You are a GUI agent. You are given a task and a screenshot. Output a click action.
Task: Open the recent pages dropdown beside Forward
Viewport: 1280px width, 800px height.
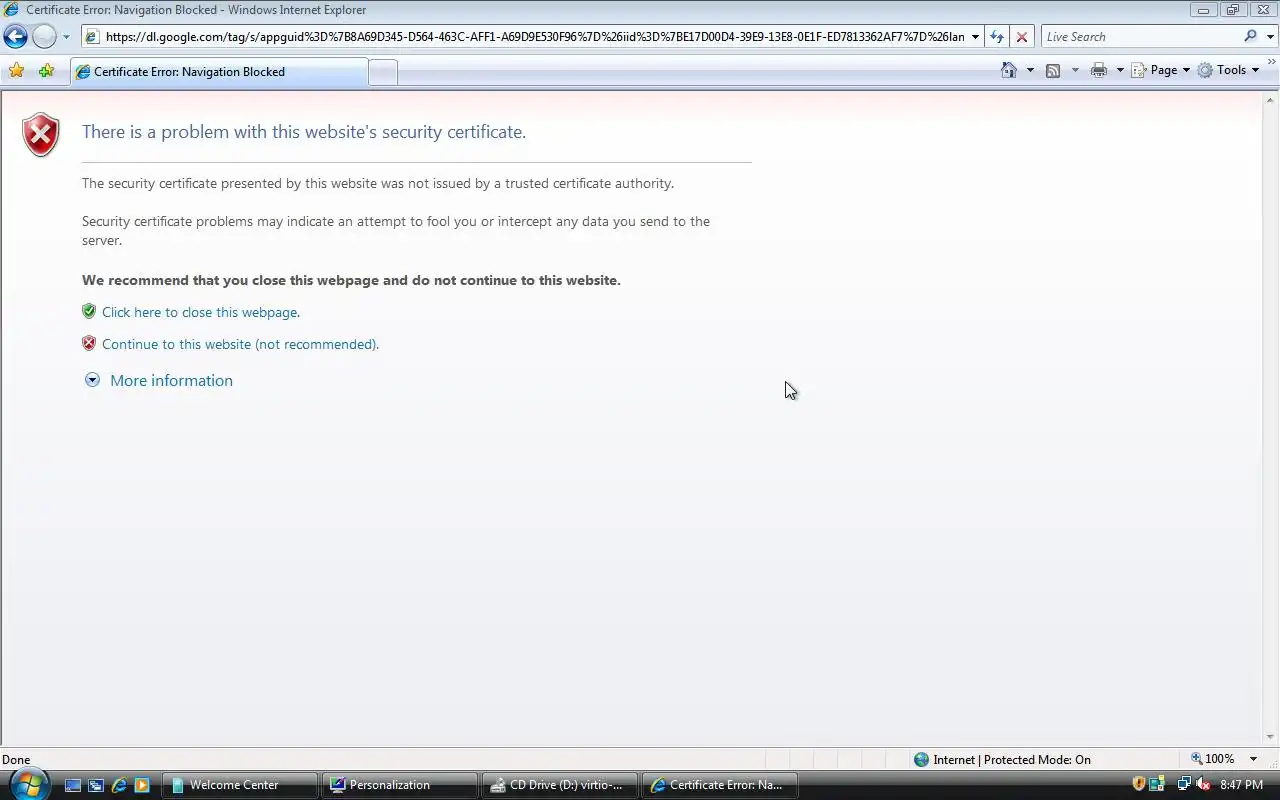click(x=66, y=37)
